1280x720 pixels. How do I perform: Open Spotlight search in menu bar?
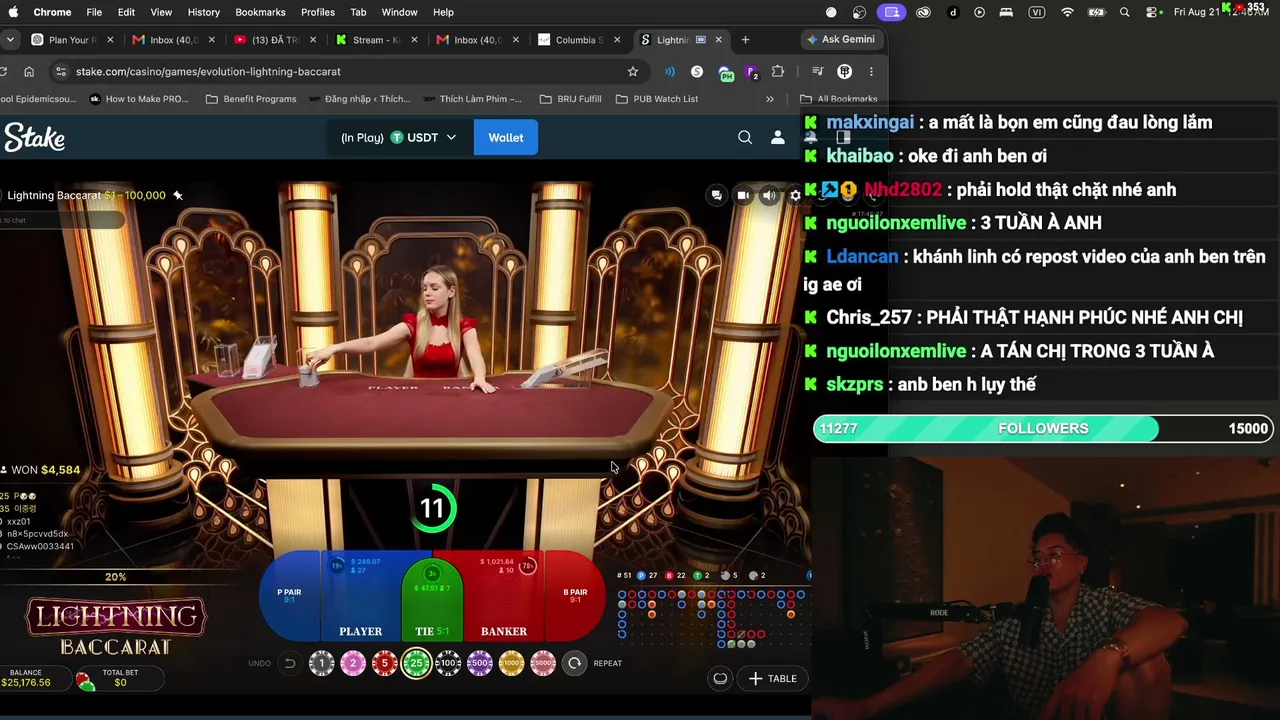(1125, 12)
